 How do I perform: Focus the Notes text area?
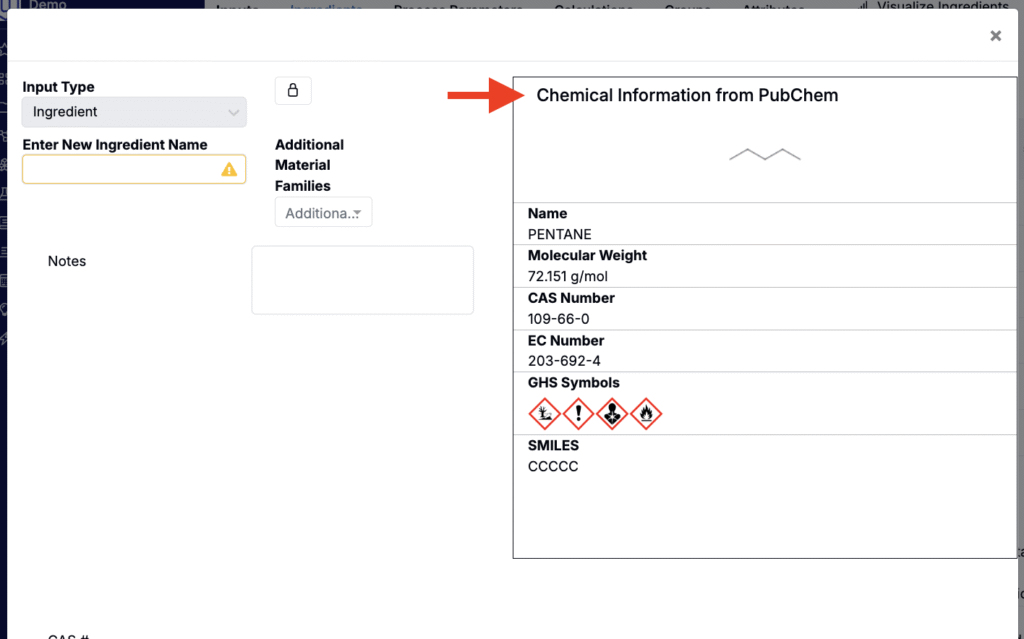coord(362,280)
